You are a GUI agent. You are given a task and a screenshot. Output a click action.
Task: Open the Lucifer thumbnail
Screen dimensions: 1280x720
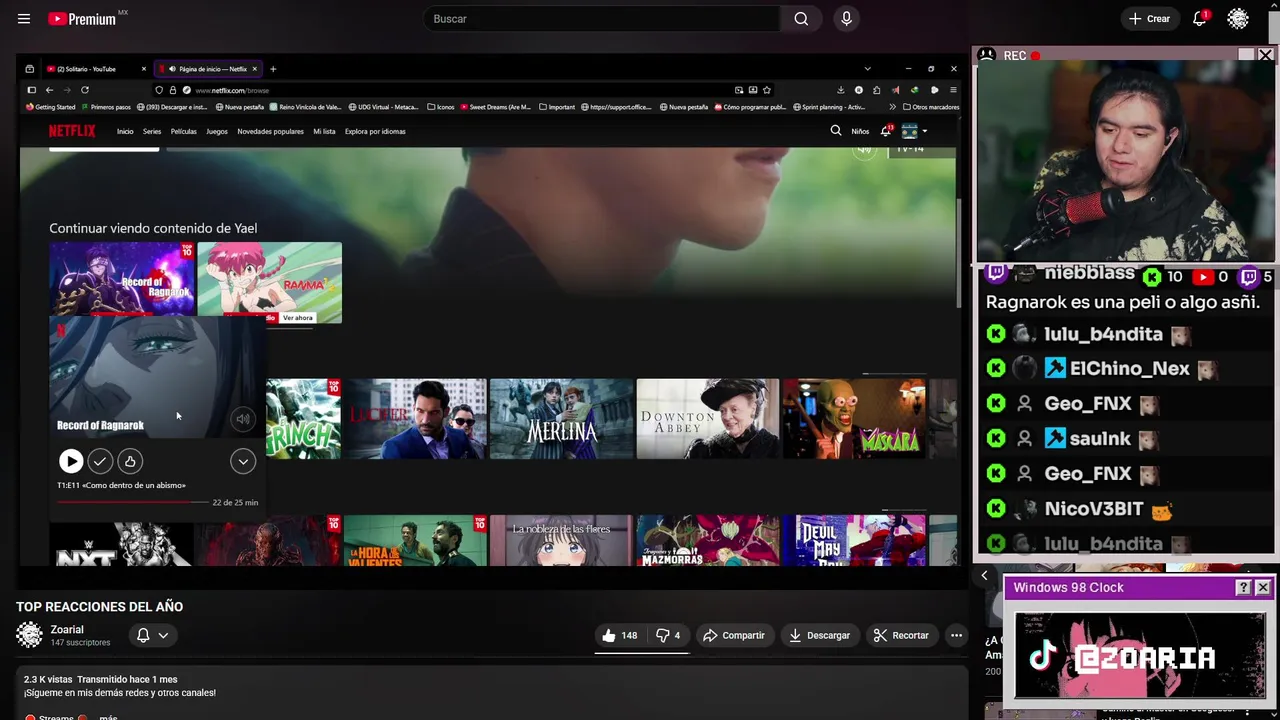[x=415, y=419]
